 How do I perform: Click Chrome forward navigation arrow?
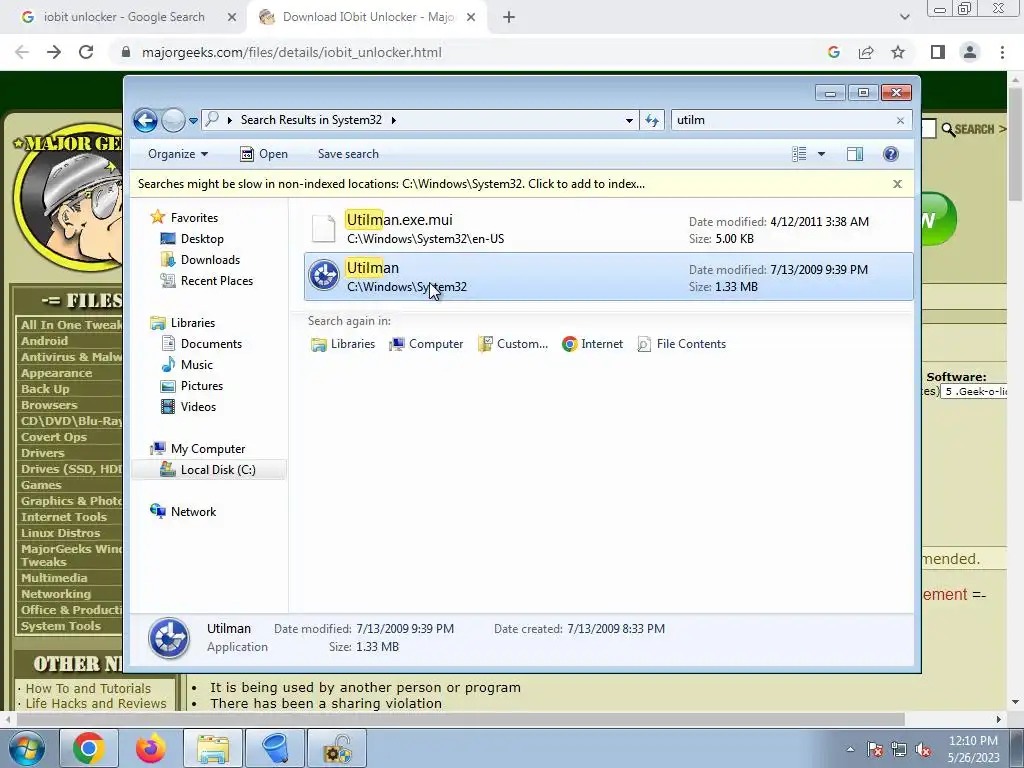(54, 52)
